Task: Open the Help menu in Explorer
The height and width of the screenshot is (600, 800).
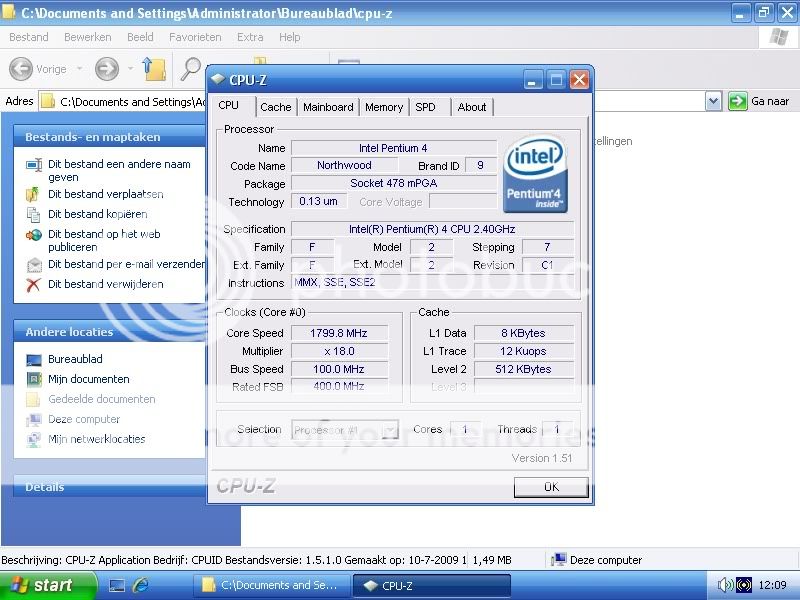Action: (x=289, y=37)
